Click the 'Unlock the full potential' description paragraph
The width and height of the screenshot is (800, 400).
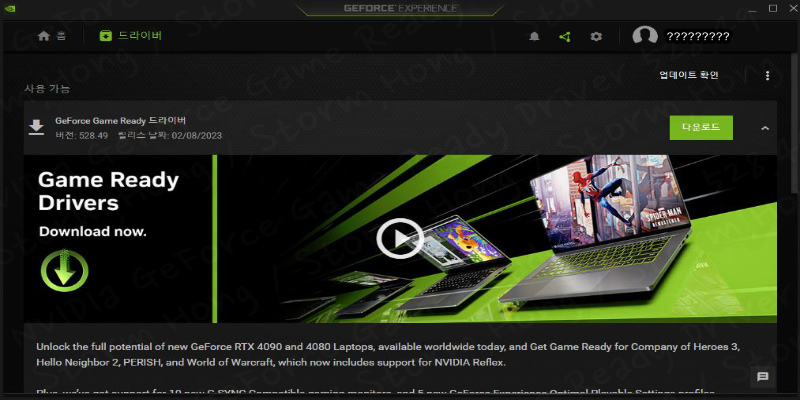[x=387, y=355]
